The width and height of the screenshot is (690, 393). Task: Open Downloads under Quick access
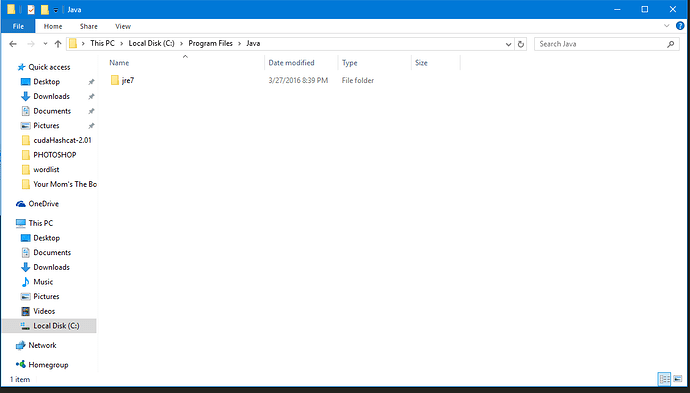(51, 96)
